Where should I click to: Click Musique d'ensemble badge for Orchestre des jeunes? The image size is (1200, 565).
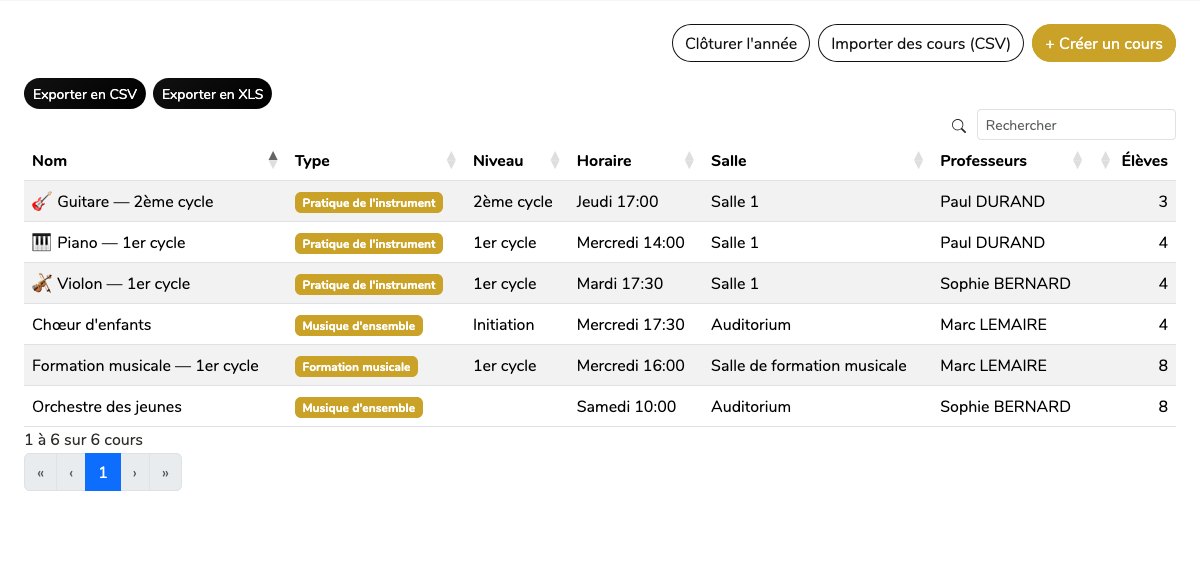coord(359,407)
